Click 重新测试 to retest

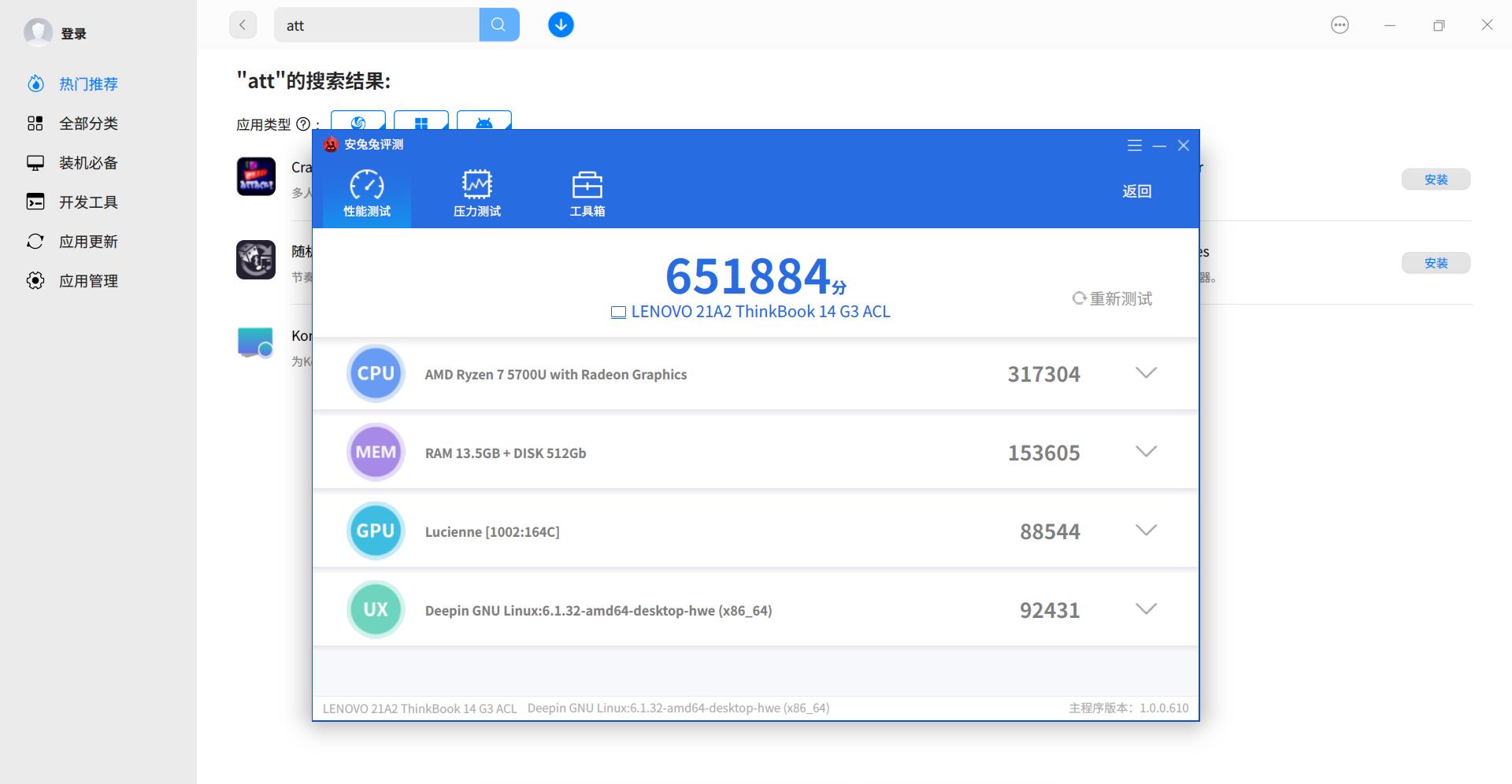click(x=1112, y=298)
